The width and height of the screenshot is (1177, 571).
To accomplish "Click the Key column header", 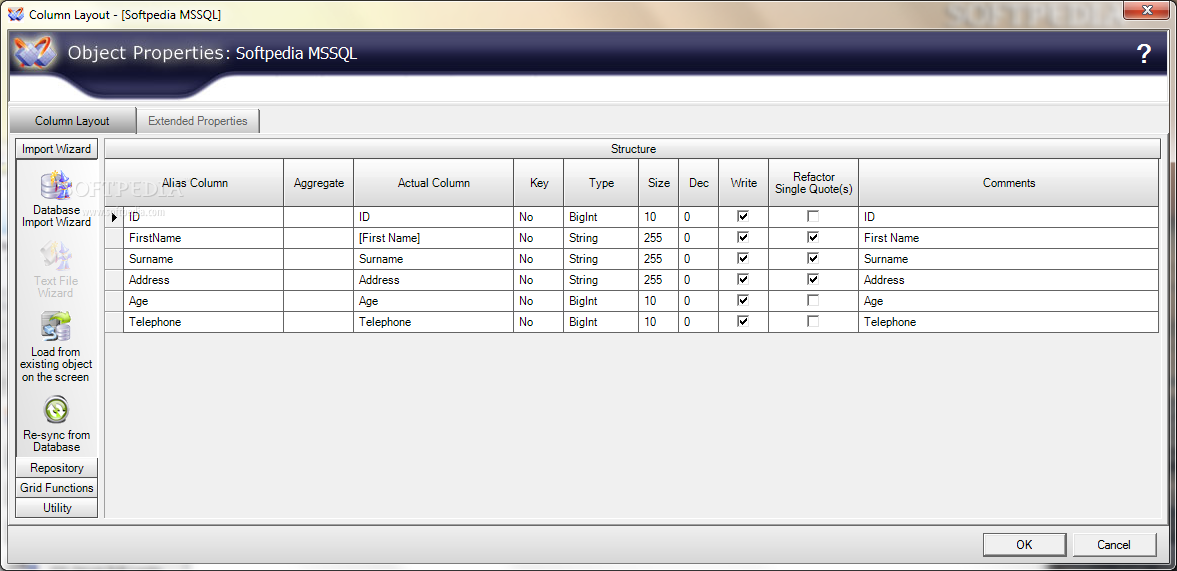I will [x=538, y=182].
